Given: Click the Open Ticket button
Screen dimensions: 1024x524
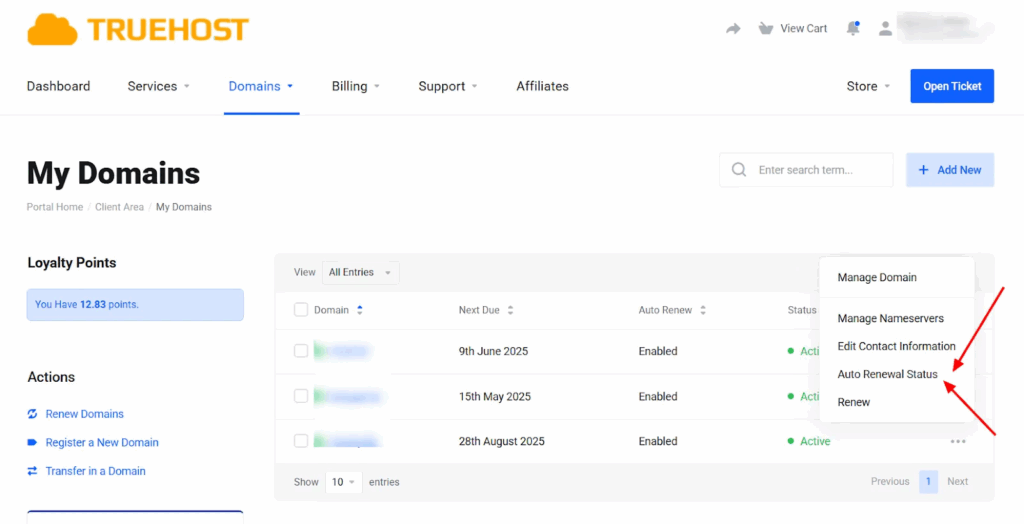Looking at the screenshot, I should (952, 86).
